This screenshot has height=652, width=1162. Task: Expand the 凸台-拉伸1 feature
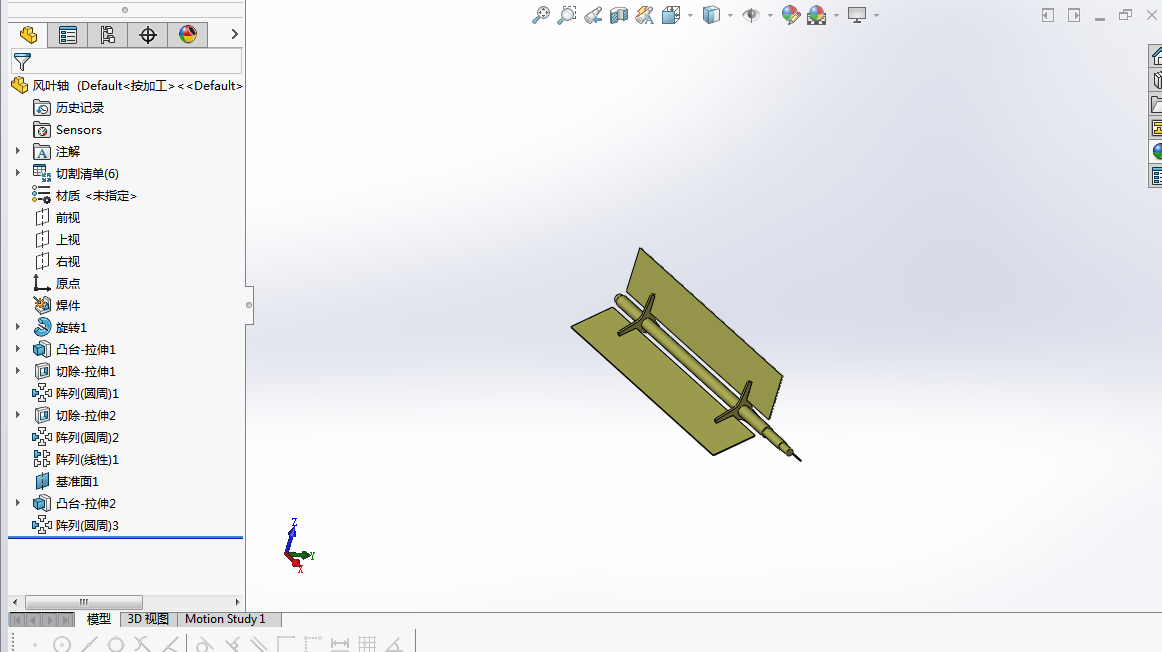[x=18, y=350]
